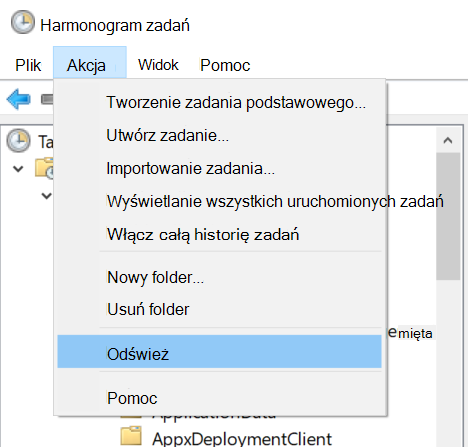The height and width of the screenshot is (447, 468).
Task: Click the vertical scrollbar thumb
Action: (448, 216)
